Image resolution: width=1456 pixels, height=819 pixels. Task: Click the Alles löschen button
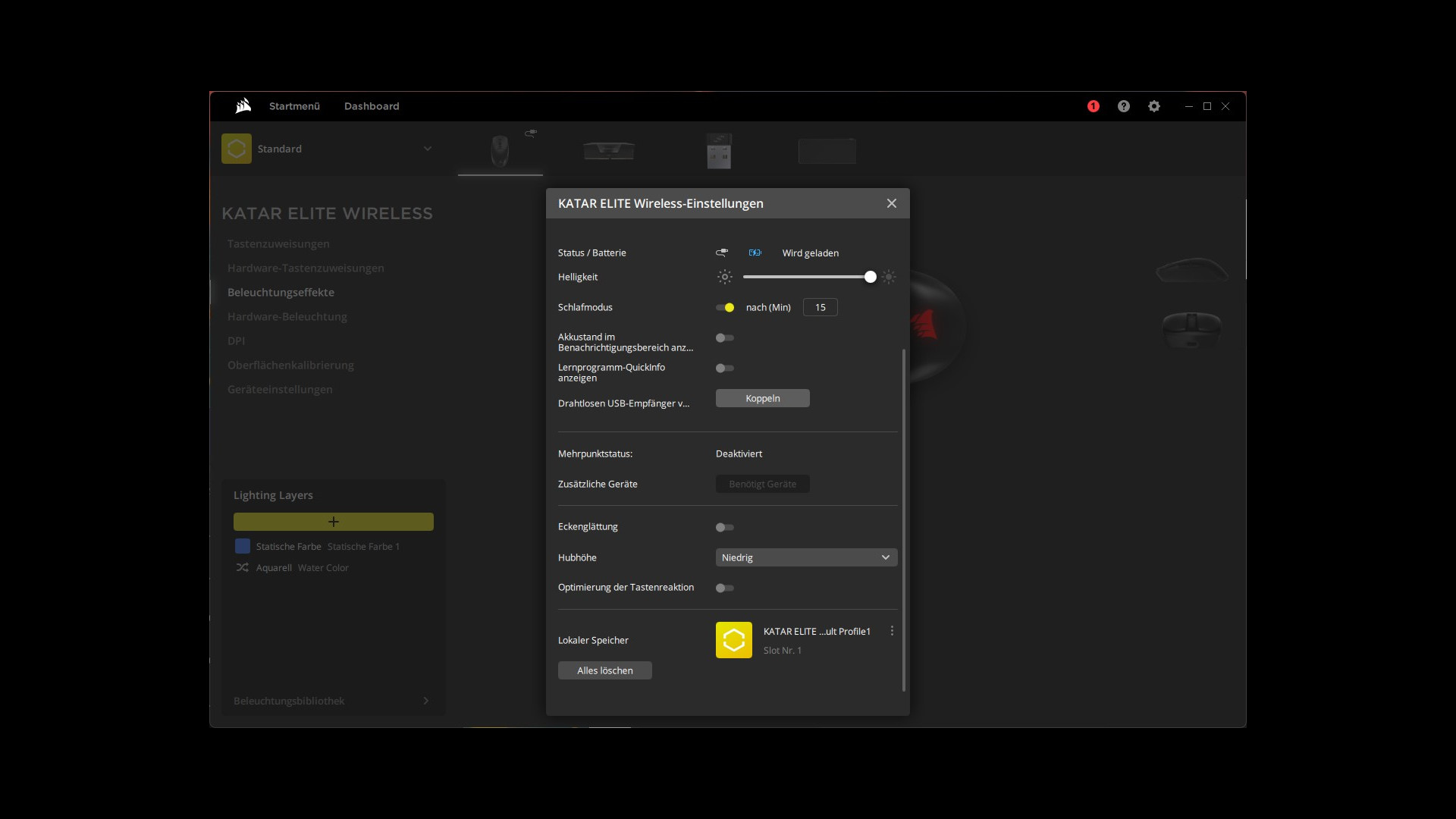click(x=604, y=670)
